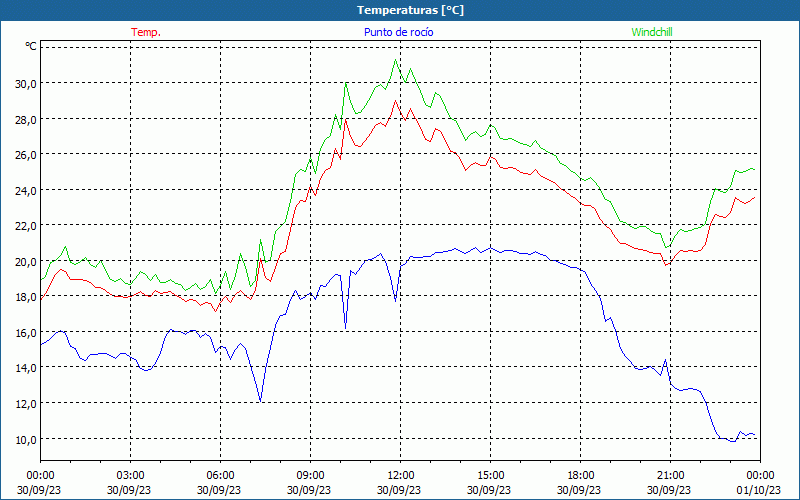
Task: Select the red Temp. legend label
Action: click(x=146, y=32)
